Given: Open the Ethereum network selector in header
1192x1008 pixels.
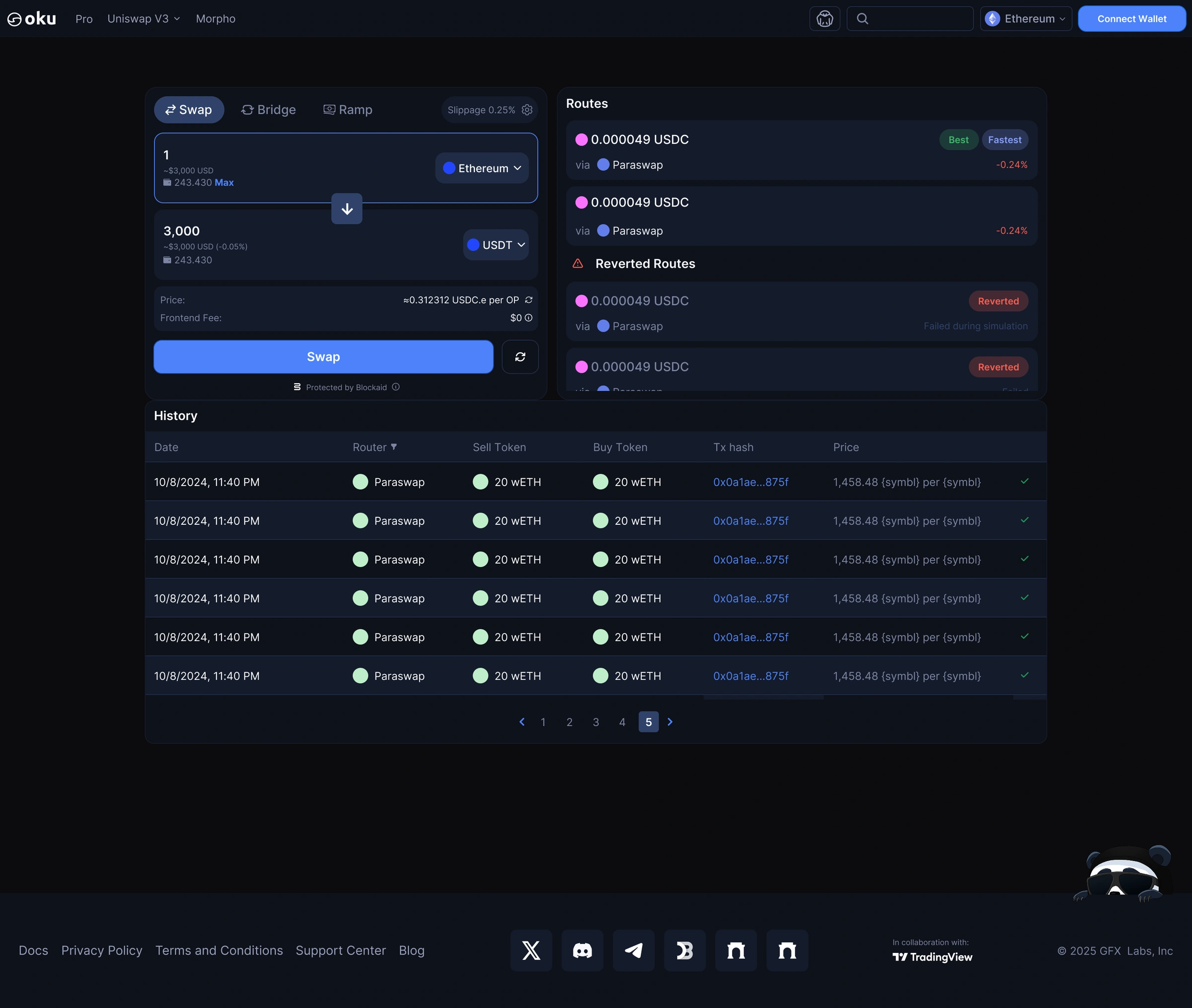Looking at the screenshot, I should 1026,19.
